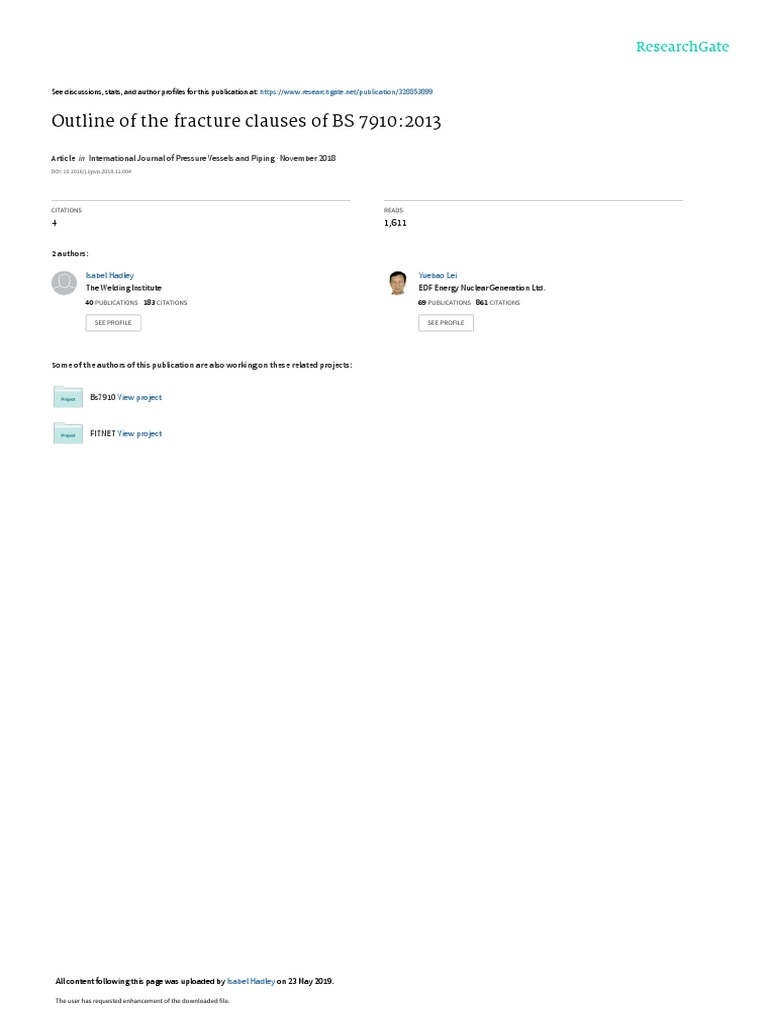Click the 861 citations stat for Yuebao Lei
Image resolution: width=768 pixels, height=1024 pixels.
pos(498,303)
